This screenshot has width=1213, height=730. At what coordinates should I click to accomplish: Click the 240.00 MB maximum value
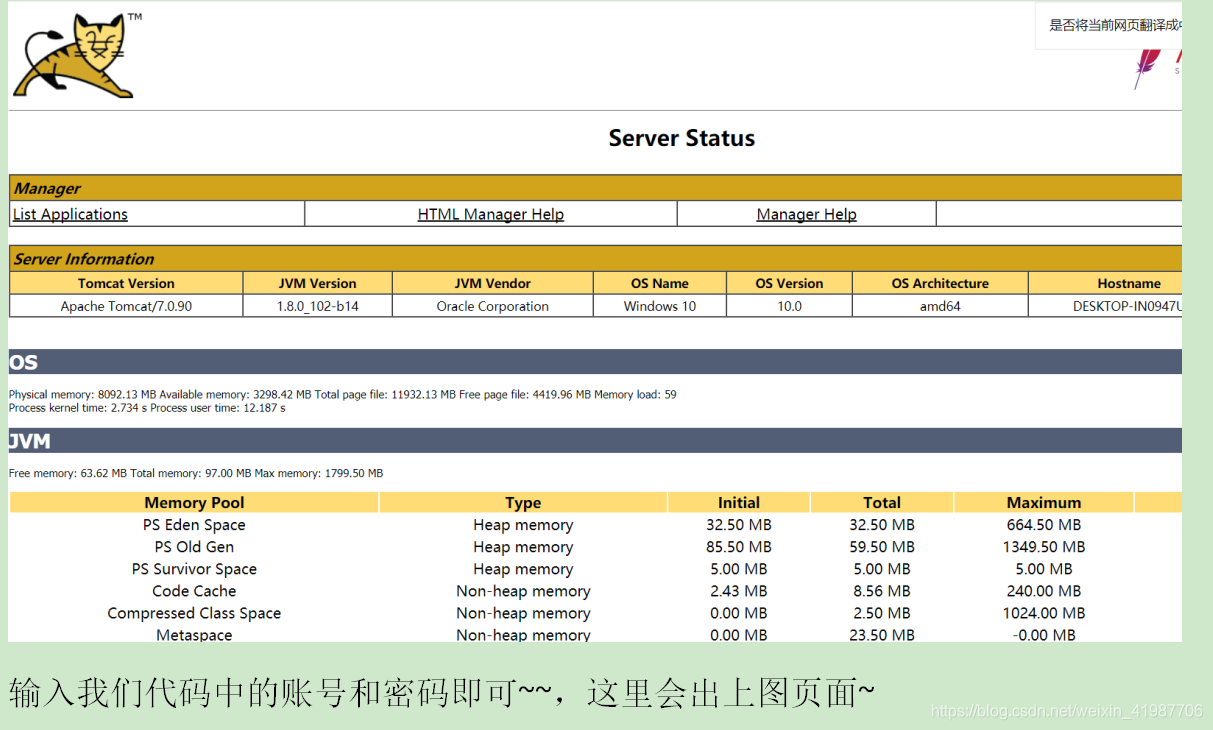[x=1044, y=591]
